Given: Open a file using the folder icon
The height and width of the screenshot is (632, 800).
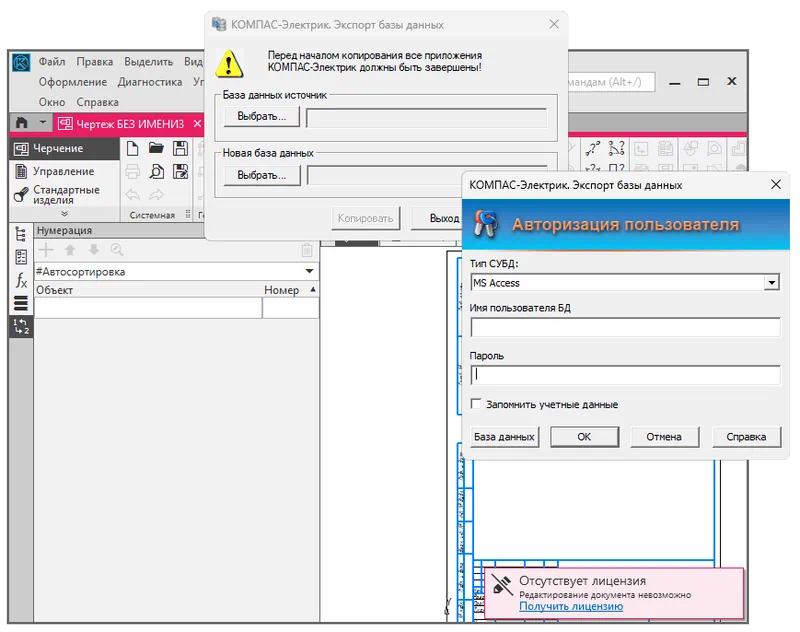Looking at the screenshot, I should tap(156, 148).
